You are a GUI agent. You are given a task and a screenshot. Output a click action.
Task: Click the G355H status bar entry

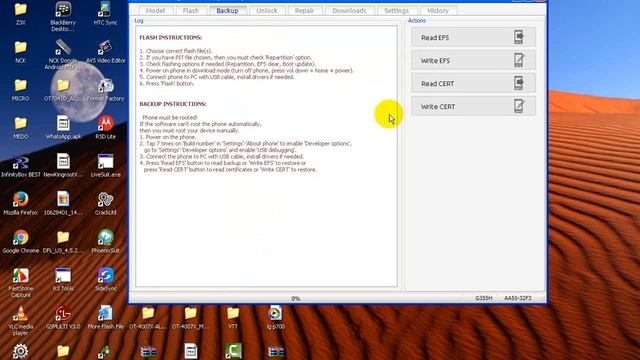pos(484,298)
